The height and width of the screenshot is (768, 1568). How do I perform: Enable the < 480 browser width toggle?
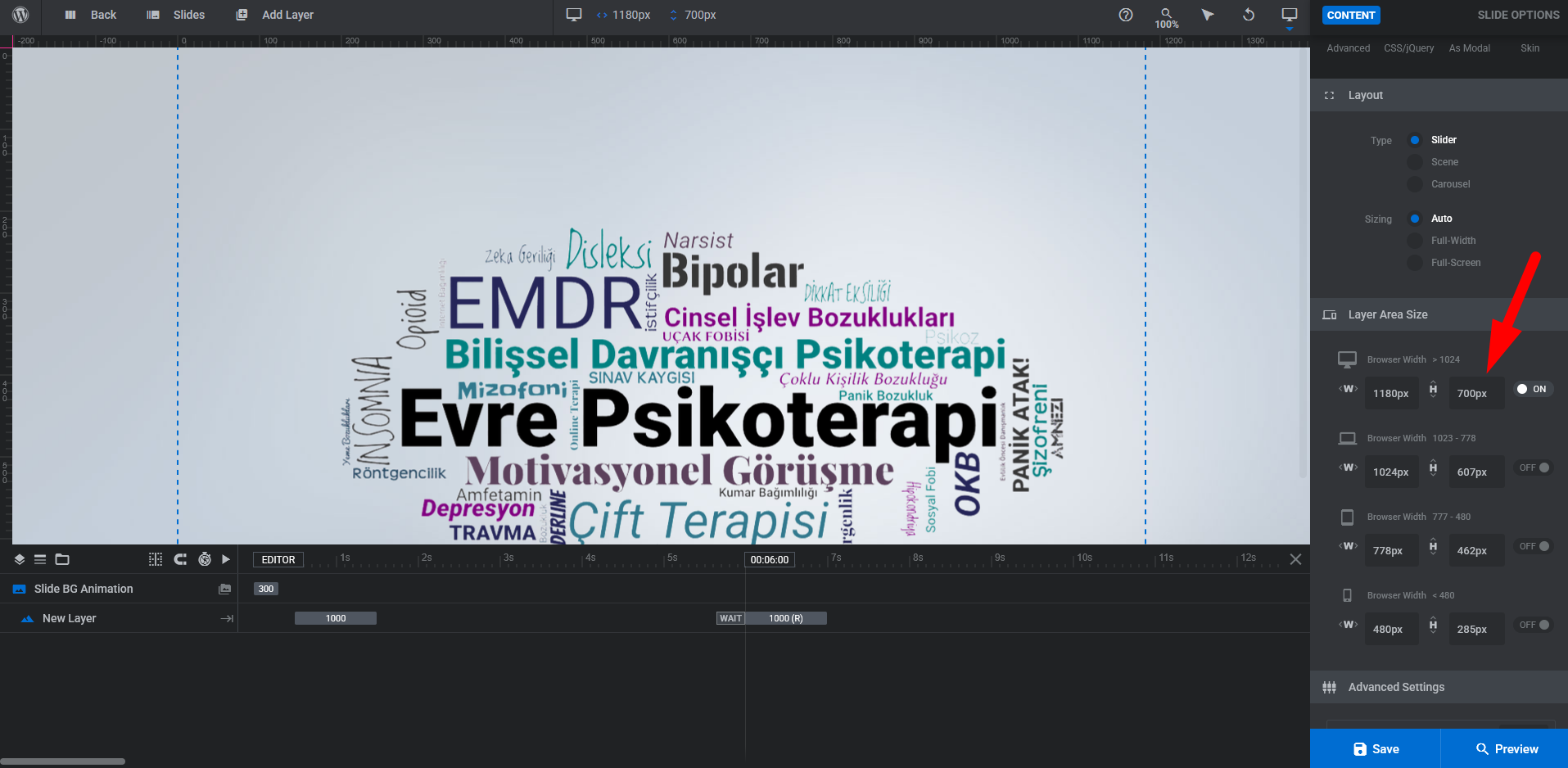[1534, 625]
